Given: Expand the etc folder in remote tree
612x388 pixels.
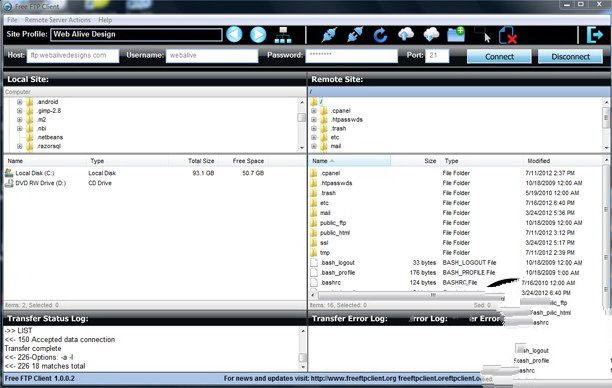Looking at the screenshot, I should click(x=314, y=137).
